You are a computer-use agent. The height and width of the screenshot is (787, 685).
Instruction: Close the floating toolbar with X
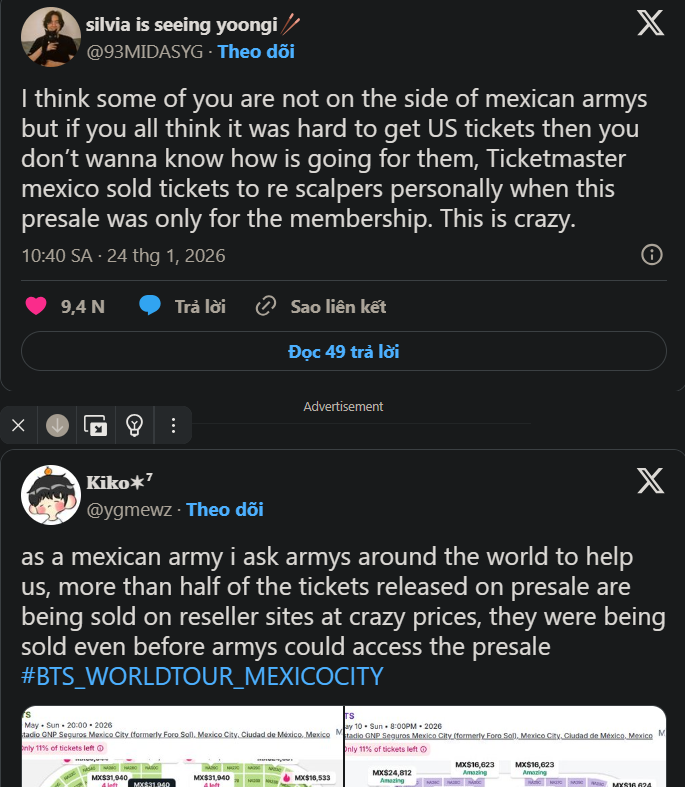(x=18, y=426)
